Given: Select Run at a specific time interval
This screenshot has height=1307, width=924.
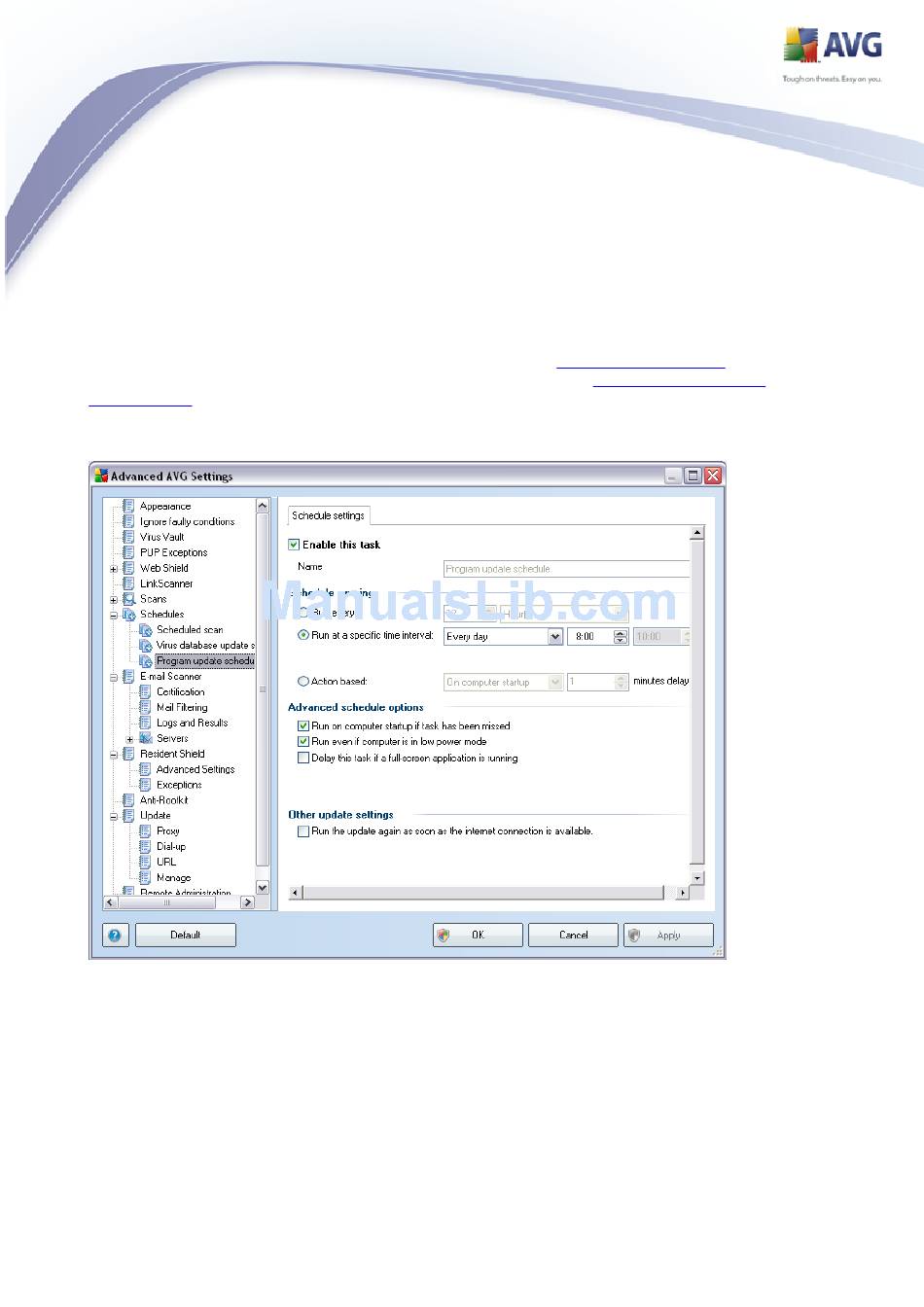Looking at the screenshot, I should point(303,635).
